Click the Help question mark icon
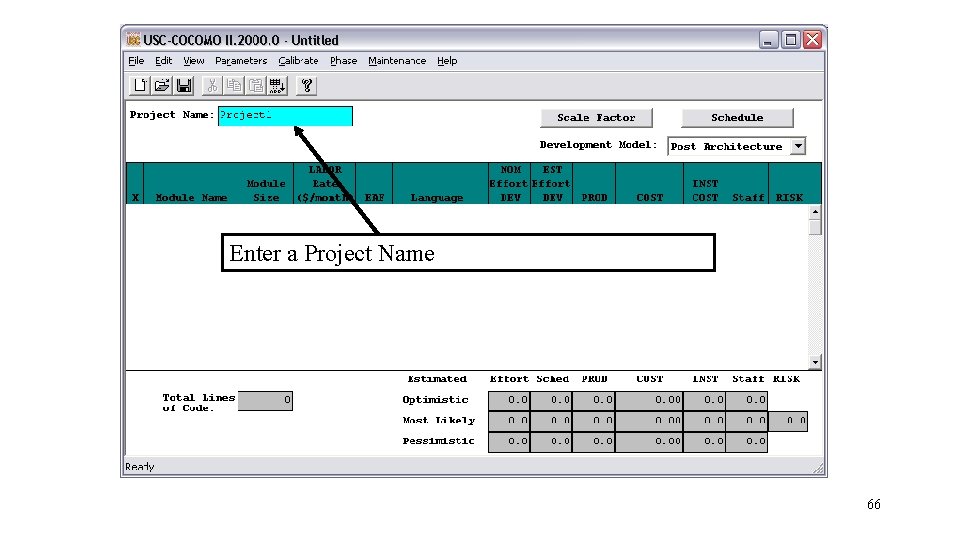This screenshot has height=540, width=960. coord(307,86)
